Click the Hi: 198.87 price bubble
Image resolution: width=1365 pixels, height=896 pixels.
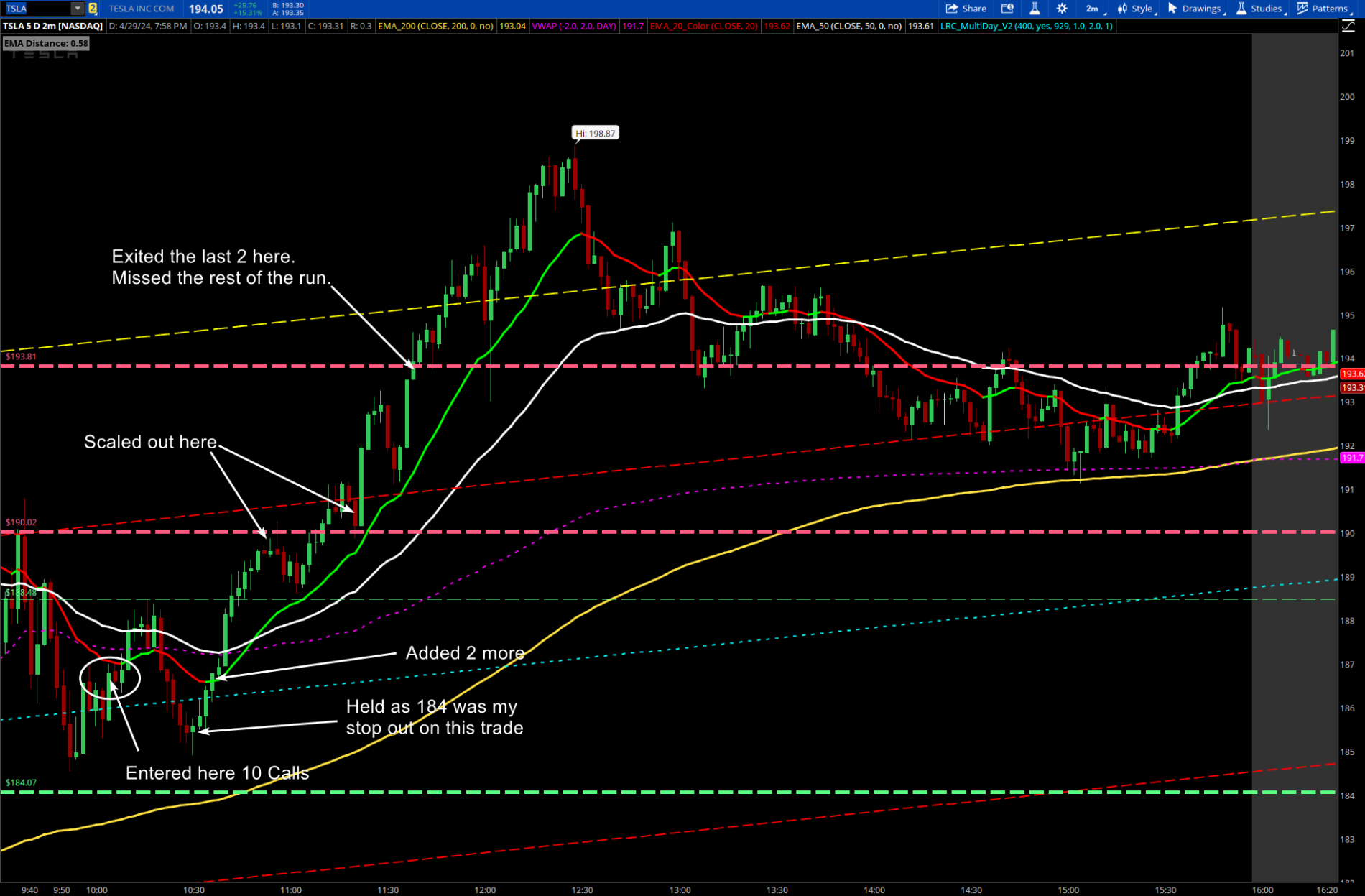tap(595, 133)
